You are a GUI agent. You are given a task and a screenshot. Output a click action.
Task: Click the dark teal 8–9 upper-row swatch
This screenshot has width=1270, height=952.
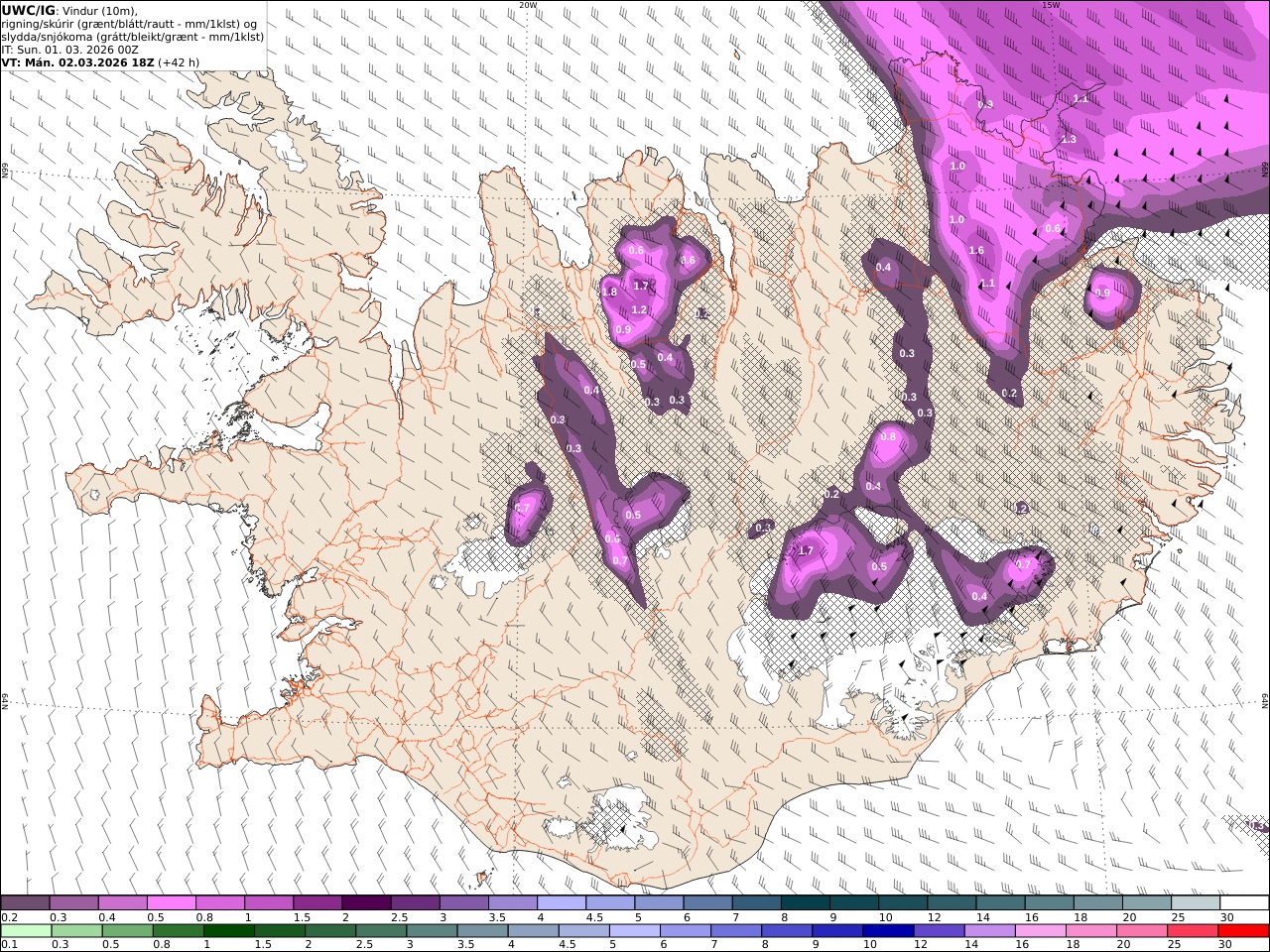pyautogui.click(x=806, y=903)
